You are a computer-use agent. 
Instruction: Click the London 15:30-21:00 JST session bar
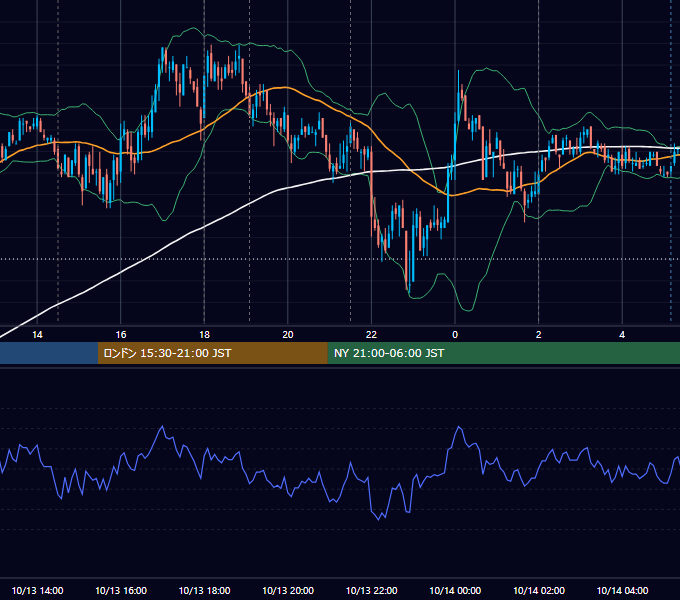(212, 353)
